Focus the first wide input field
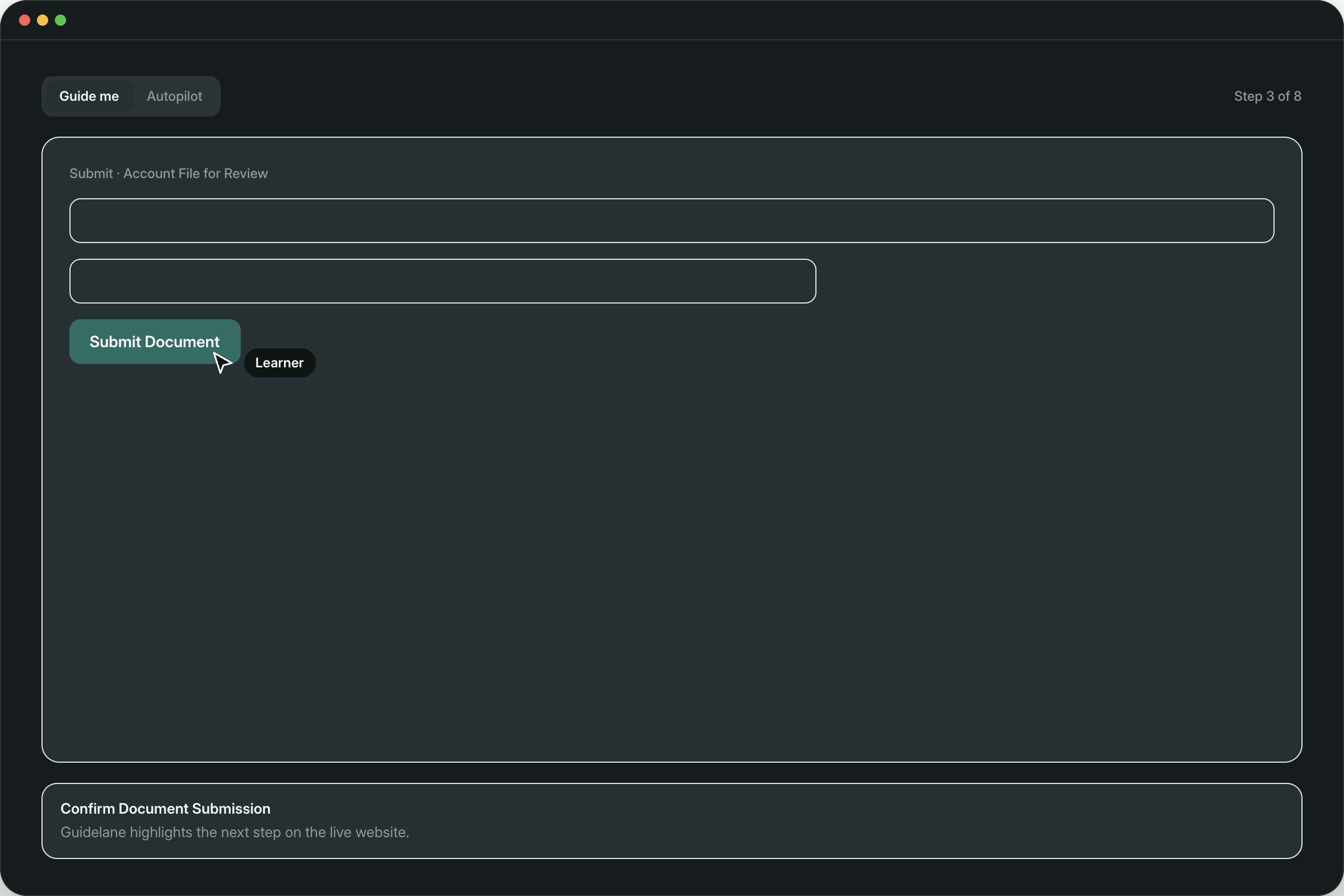The image size is (1344, 896). tap(671, 221)
